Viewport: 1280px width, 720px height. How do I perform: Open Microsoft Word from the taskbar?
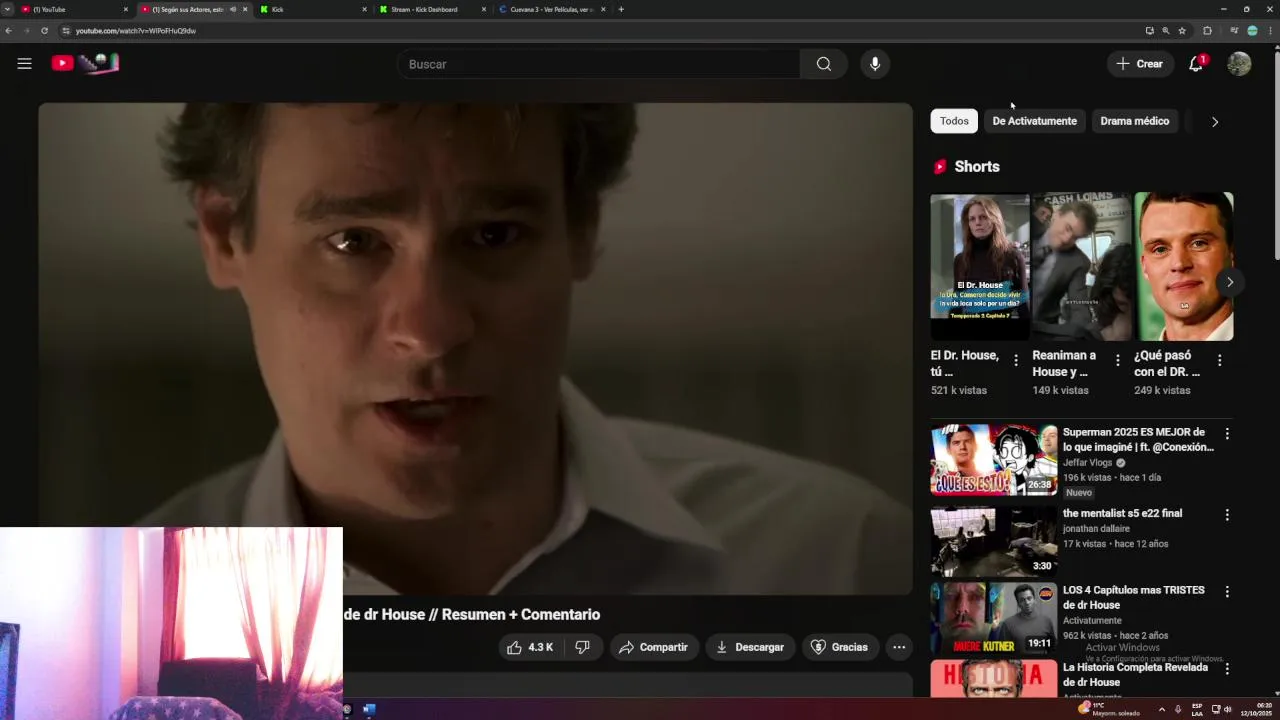coord(369,709)
